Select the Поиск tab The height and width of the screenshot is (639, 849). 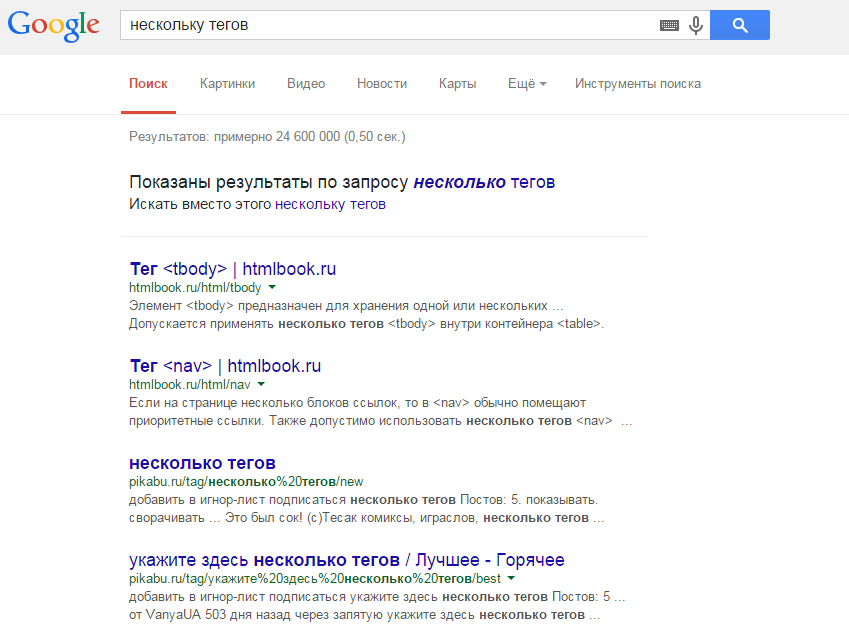[x=148, y=84]
